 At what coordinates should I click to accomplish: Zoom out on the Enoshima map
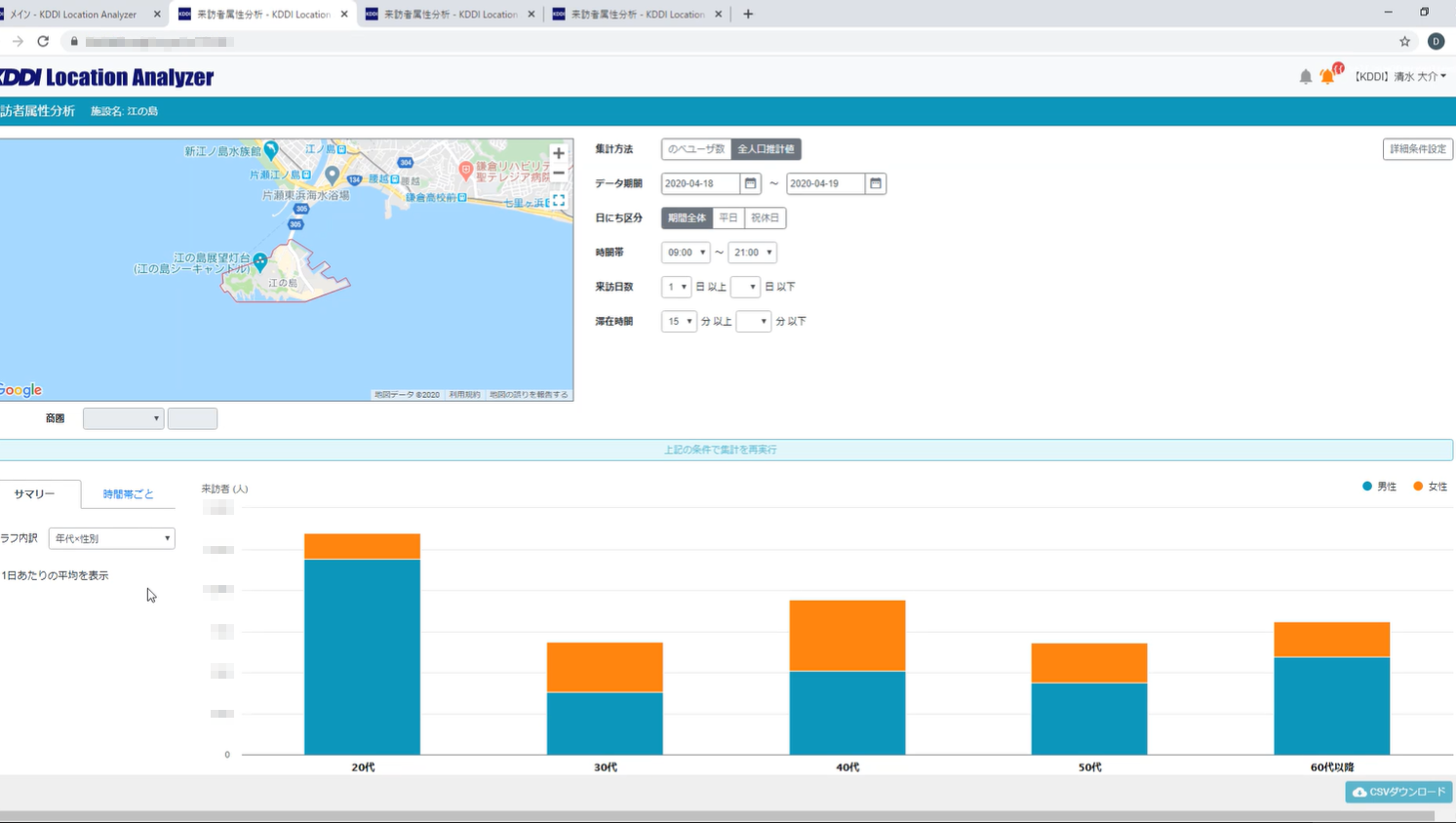[558, 174]
